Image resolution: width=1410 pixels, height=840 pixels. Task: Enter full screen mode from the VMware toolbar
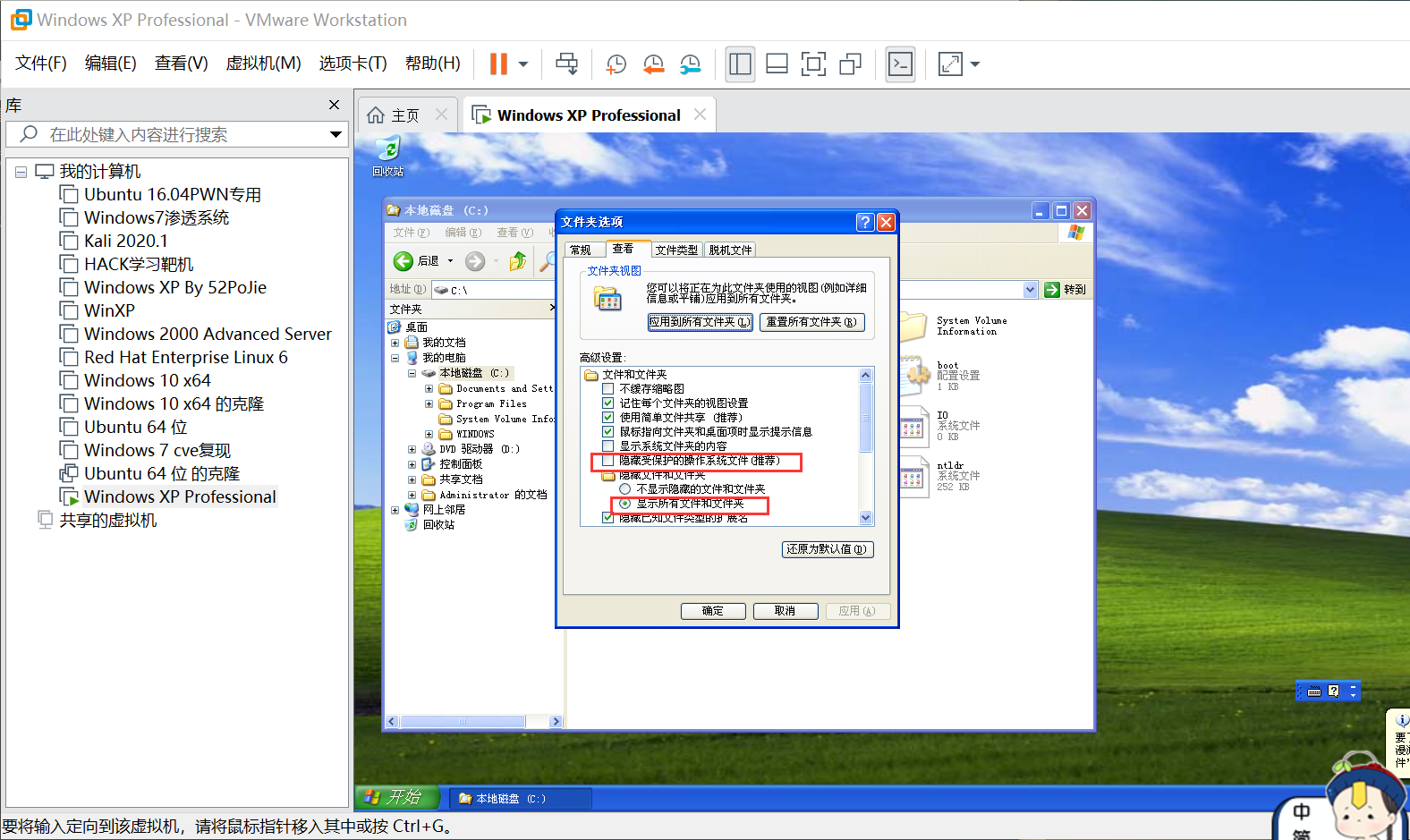point(813,64)
